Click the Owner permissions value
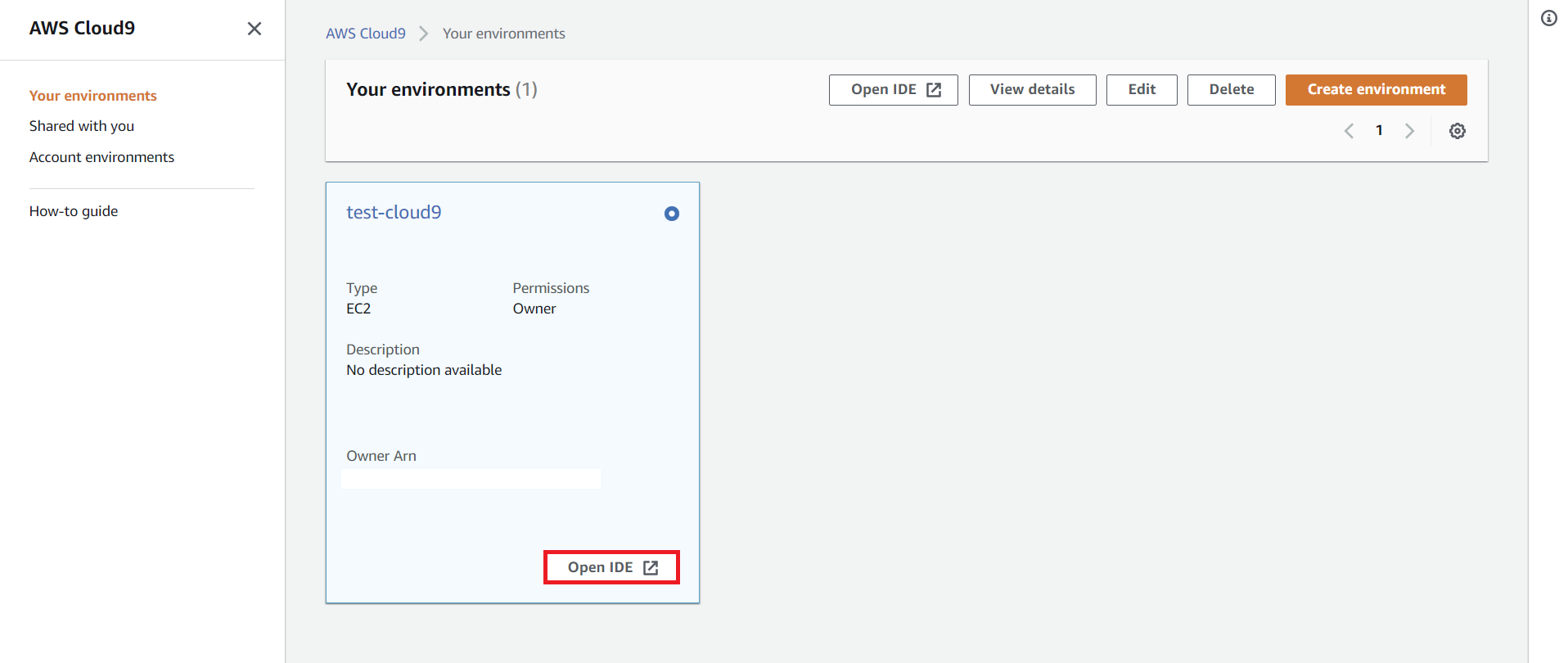Viewport: 1568px width, 663px height. (x=534, y=309)
